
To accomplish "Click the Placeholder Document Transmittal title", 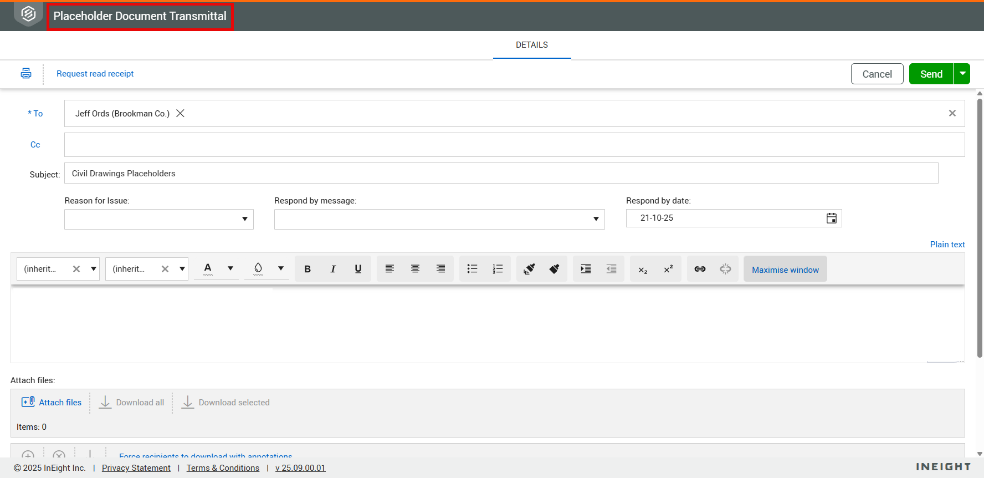I will click(x=140, y=16).
